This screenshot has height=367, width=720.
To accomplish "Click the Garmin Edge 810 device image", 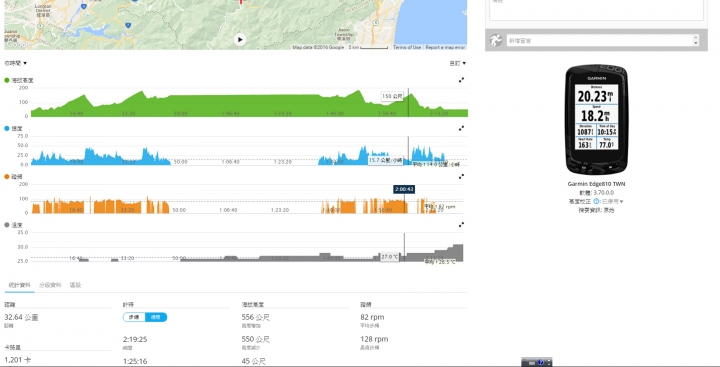I will coord(596,119).
